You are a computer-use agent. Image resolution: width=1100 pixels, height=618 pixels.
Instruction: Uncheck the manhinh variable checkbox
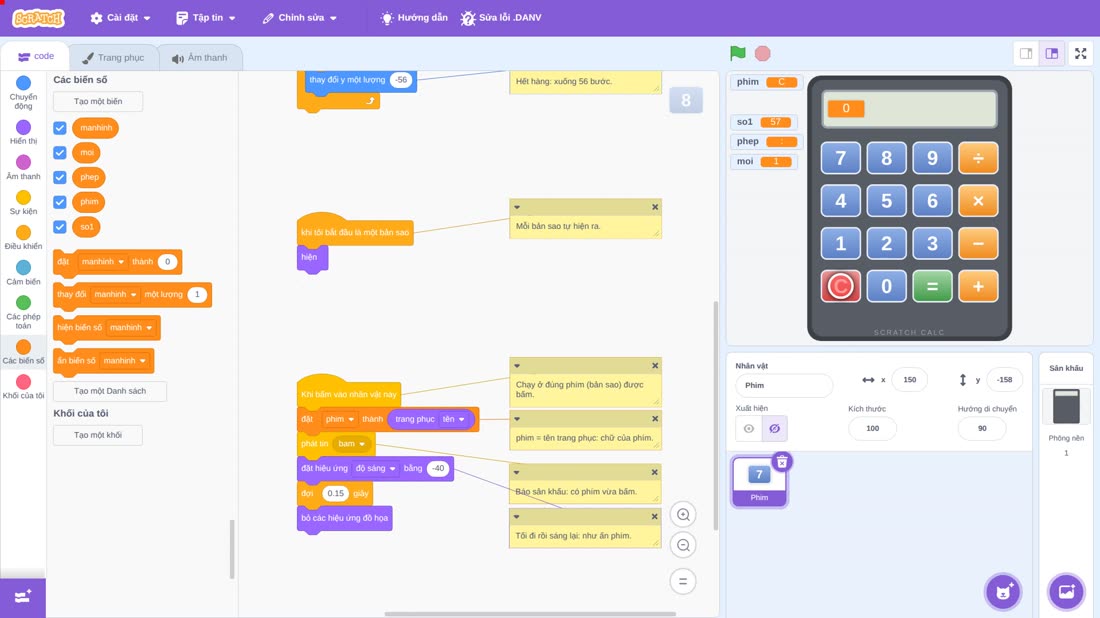point(60,128)
